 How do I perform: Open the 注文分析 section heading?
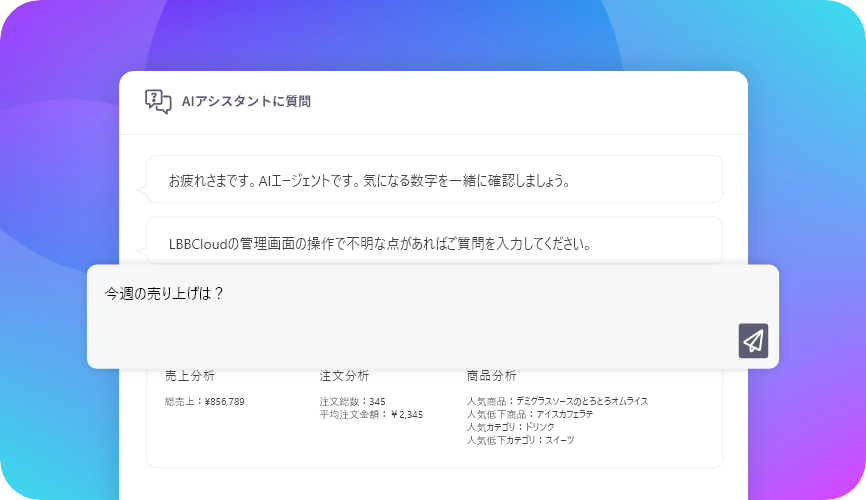pyautogui.click(x=344, y=376)
